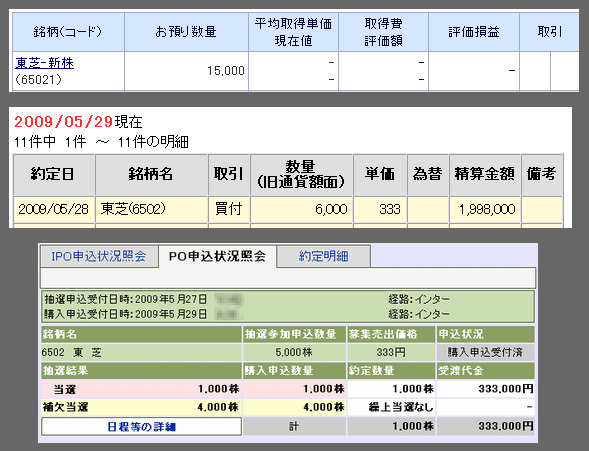The image size is (589, 451).
Task: Click the 単価 column header
Action: pyautogui.click(x=380, y=175)
